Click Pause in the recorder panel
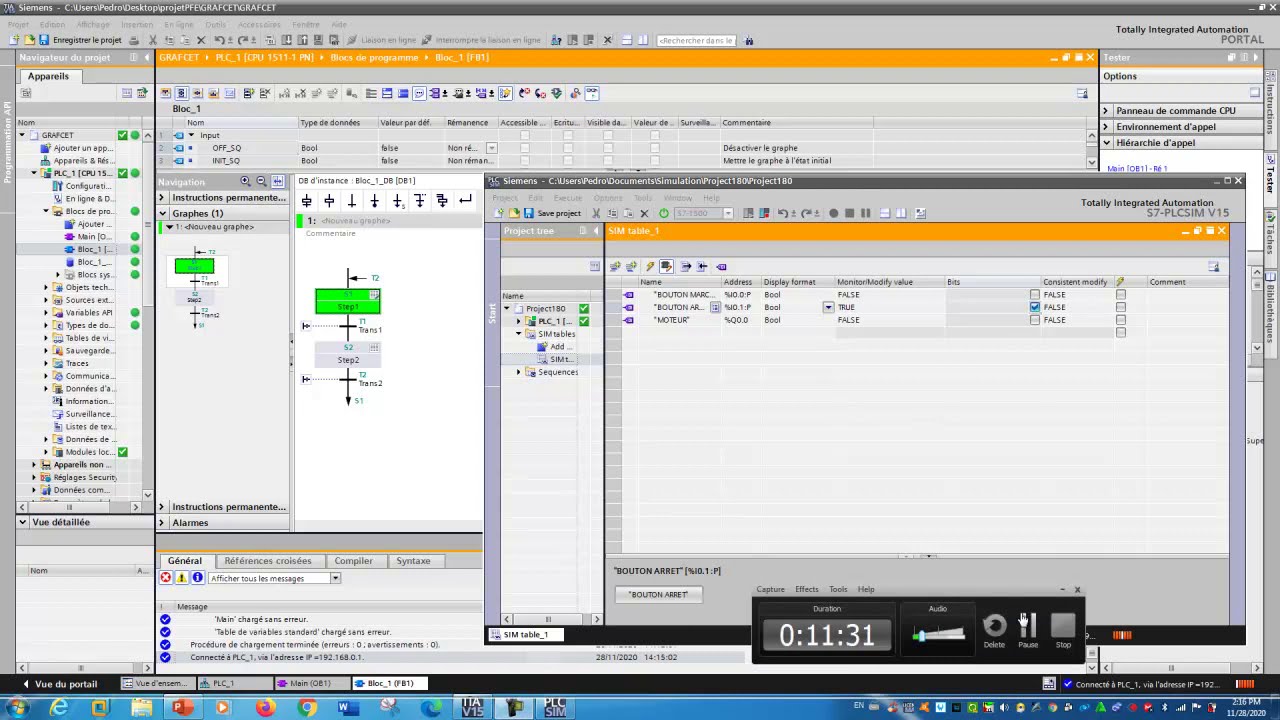Viewport: 1280px width, 720px height. coord(1028,631)
